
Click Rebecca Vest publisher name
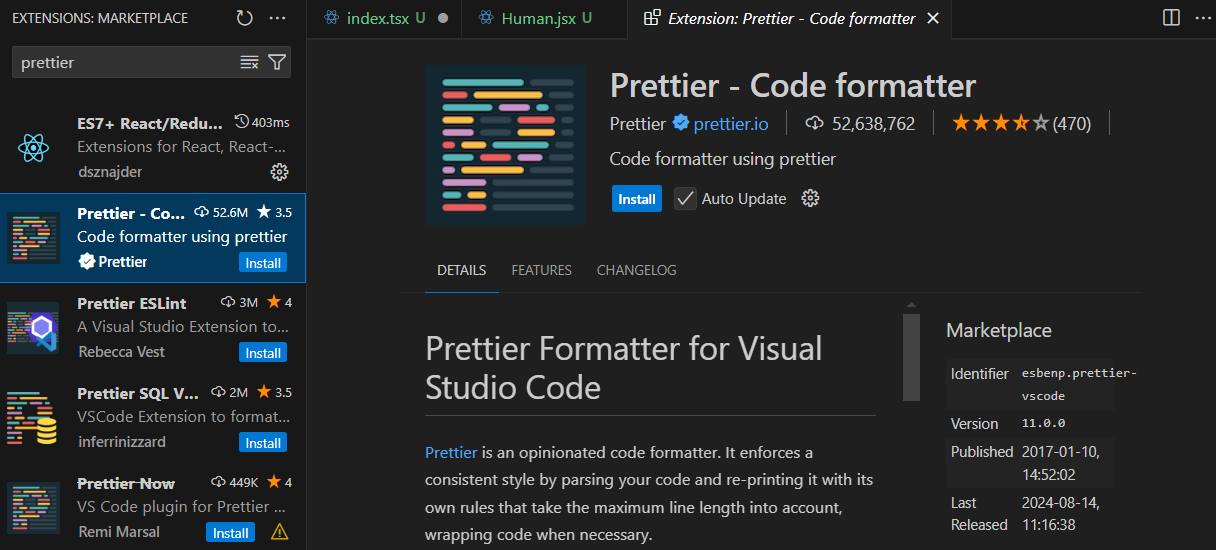pos(121,352)
